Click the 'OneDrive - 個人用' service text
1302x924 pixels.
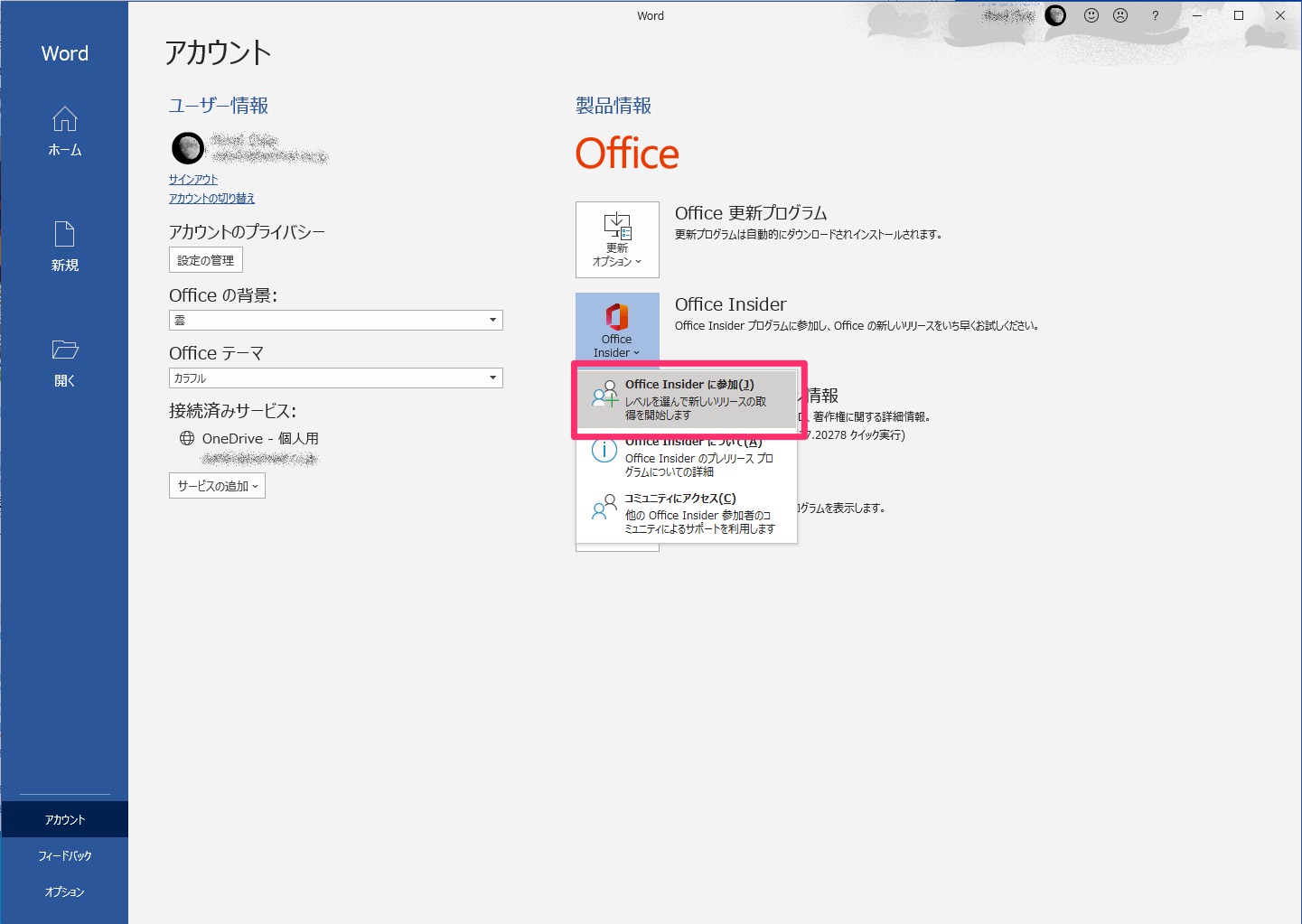[x=260, y=438]
